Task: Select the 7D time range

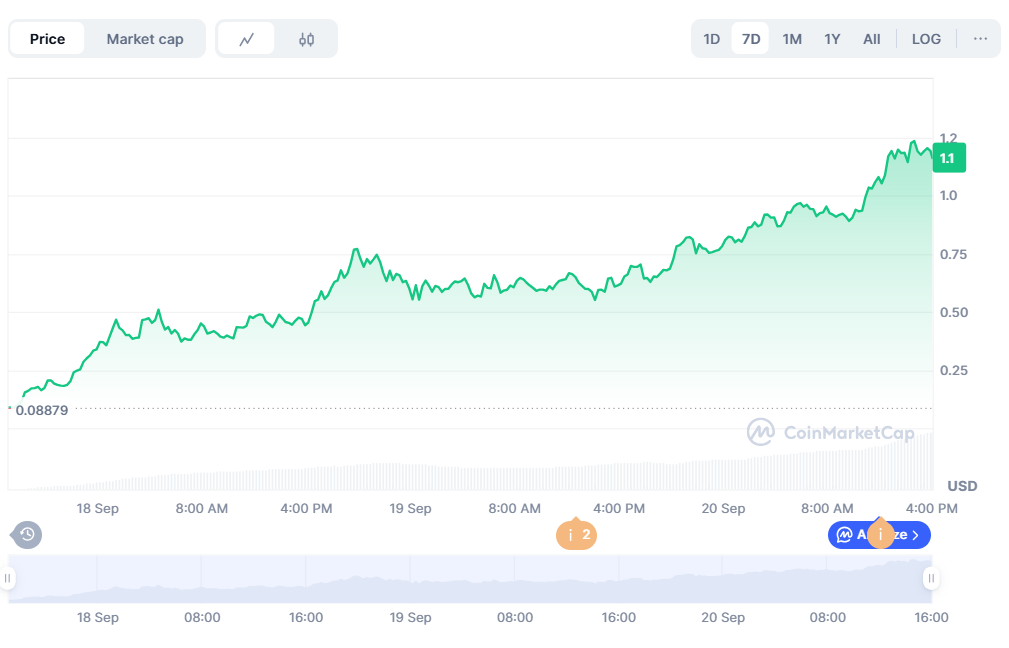Action: 750,39
